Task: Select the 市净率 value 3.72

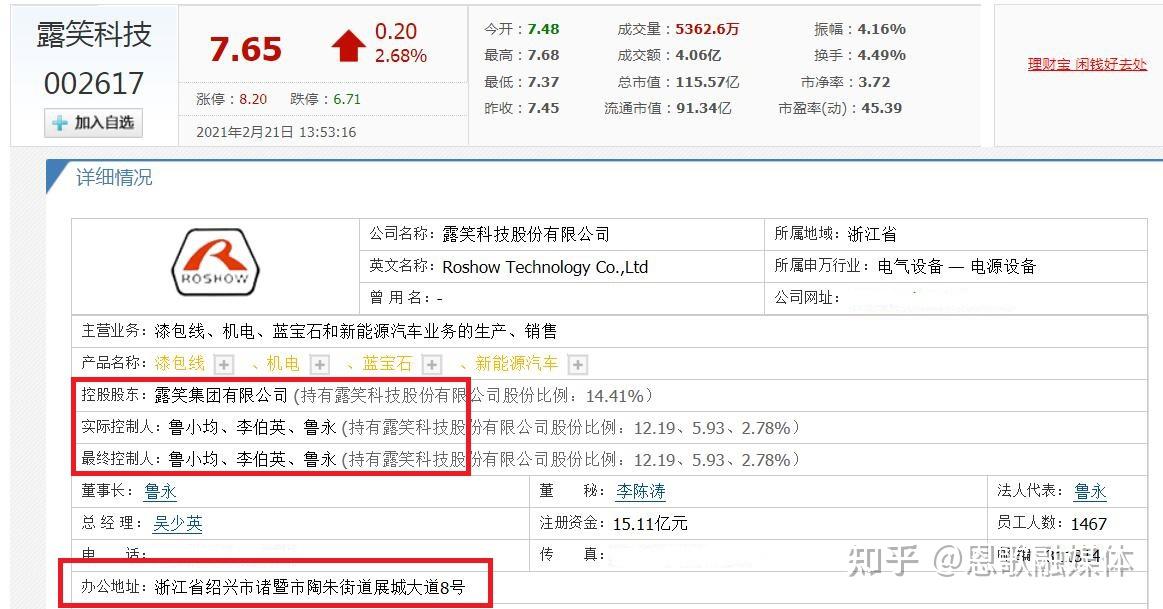Action: 874,82
